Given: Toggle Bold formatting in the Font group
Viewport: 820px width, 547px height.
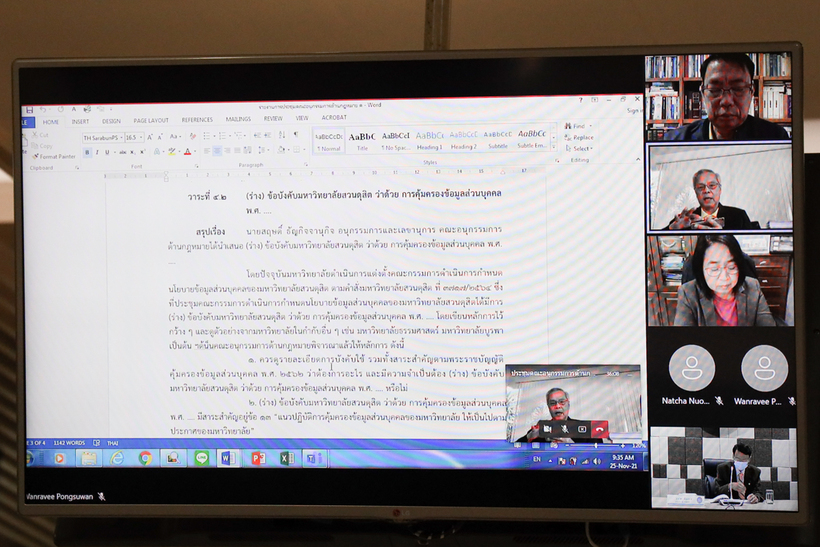Looking at the screenshot, I should click(87, 152).
